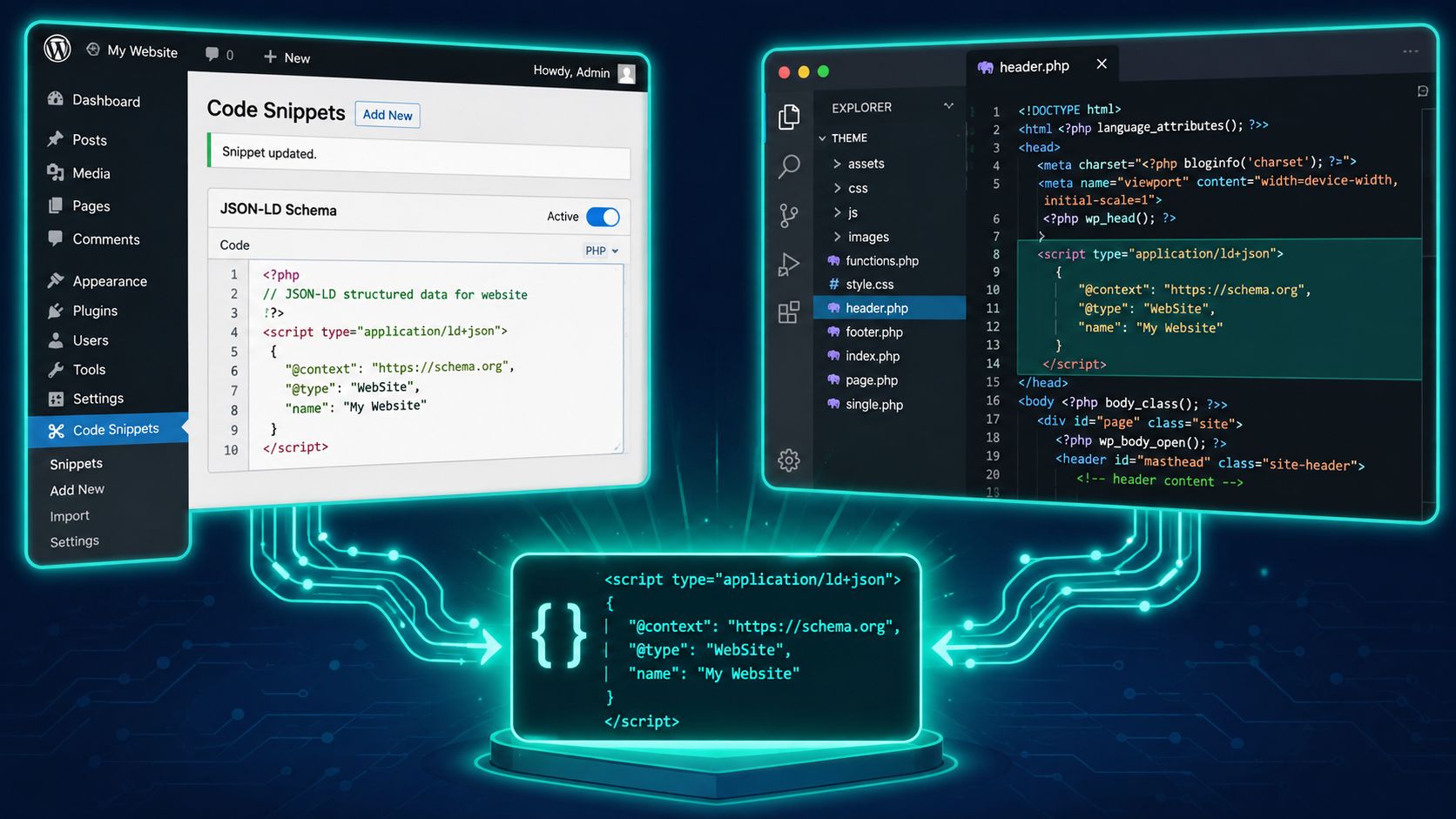Collapse the EXPLORER panel chevron
Screen dimensions: 1456x819
pyautogui.click(x=948, y=106)
